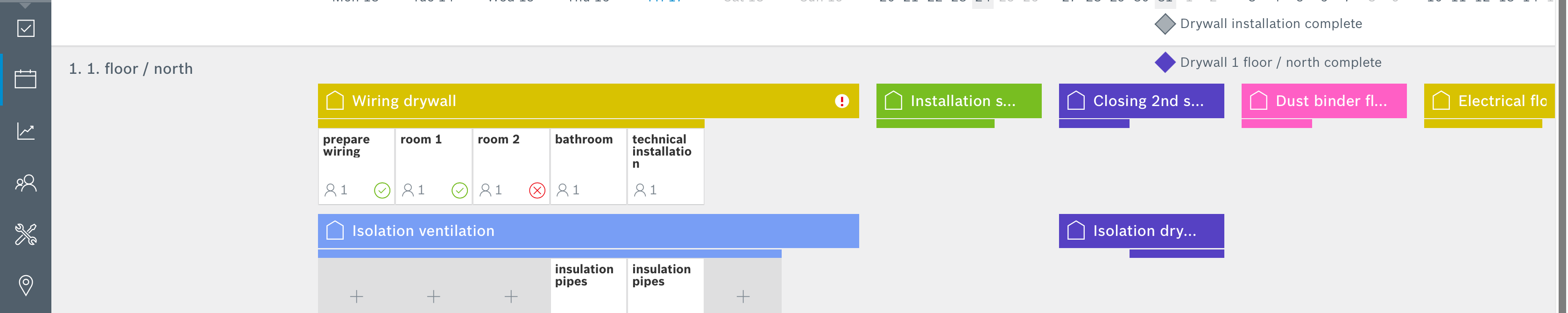
Task: Toggle green check status on prepare wiring
Action: tap(381, 191)
